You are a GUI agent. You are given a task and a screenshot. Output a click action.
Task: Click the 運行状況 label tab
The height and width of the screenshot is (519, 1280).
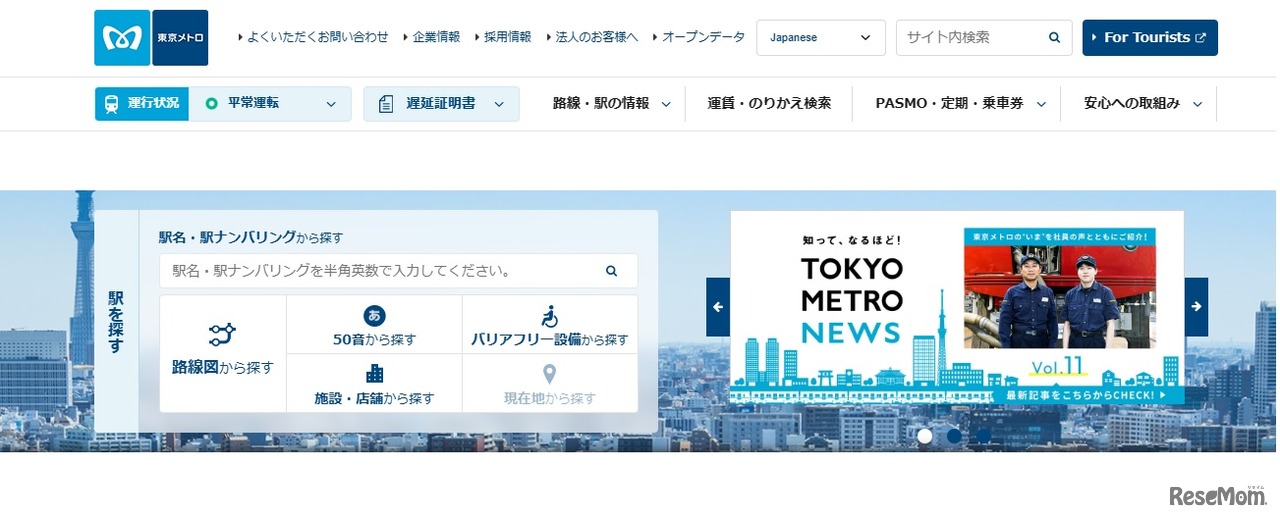[x=142, y=104]
